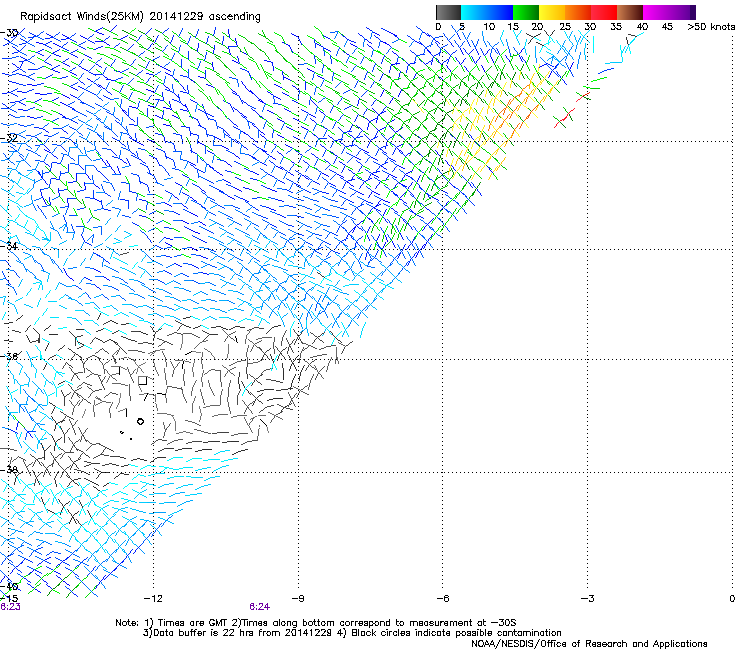Click the '45' legend scale label
740x650 pixels.
667,27
